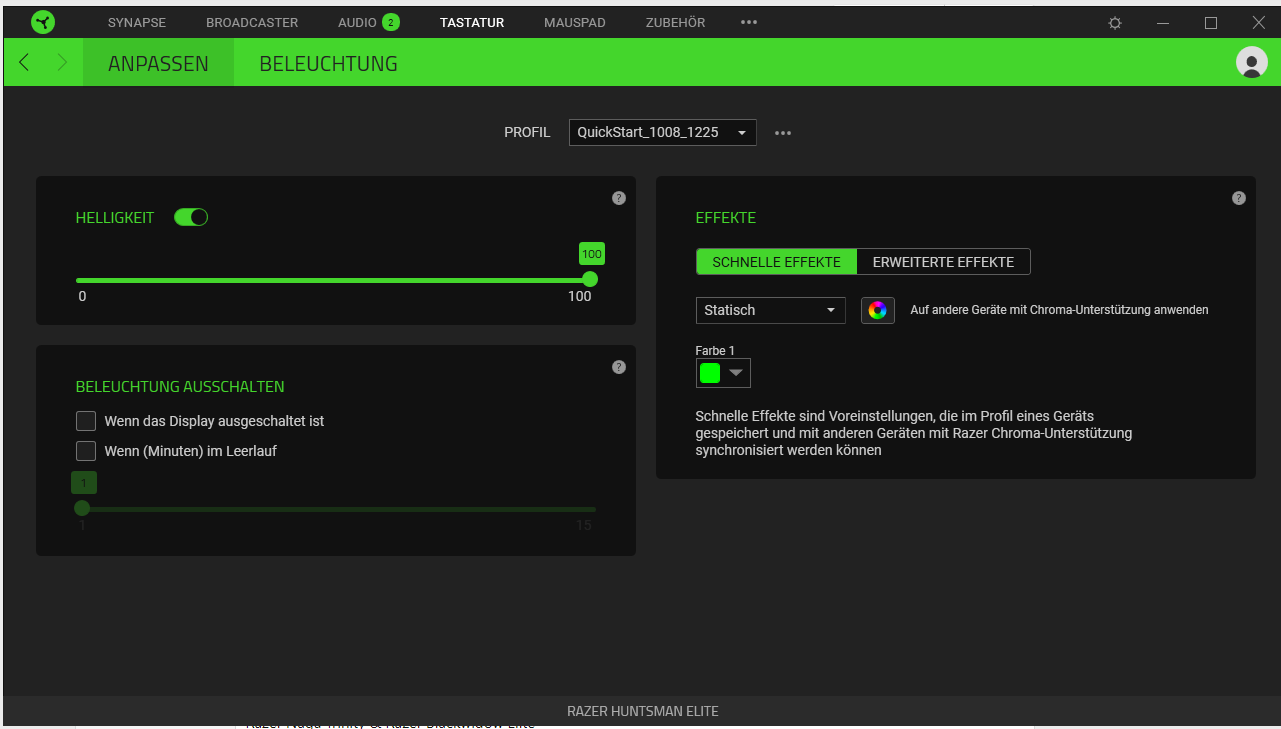1281x729 pixels.
Task: Check 'Wenn (Minuten) im Leerlauf'
Action: pyautogui.click(x=86, y=451)
